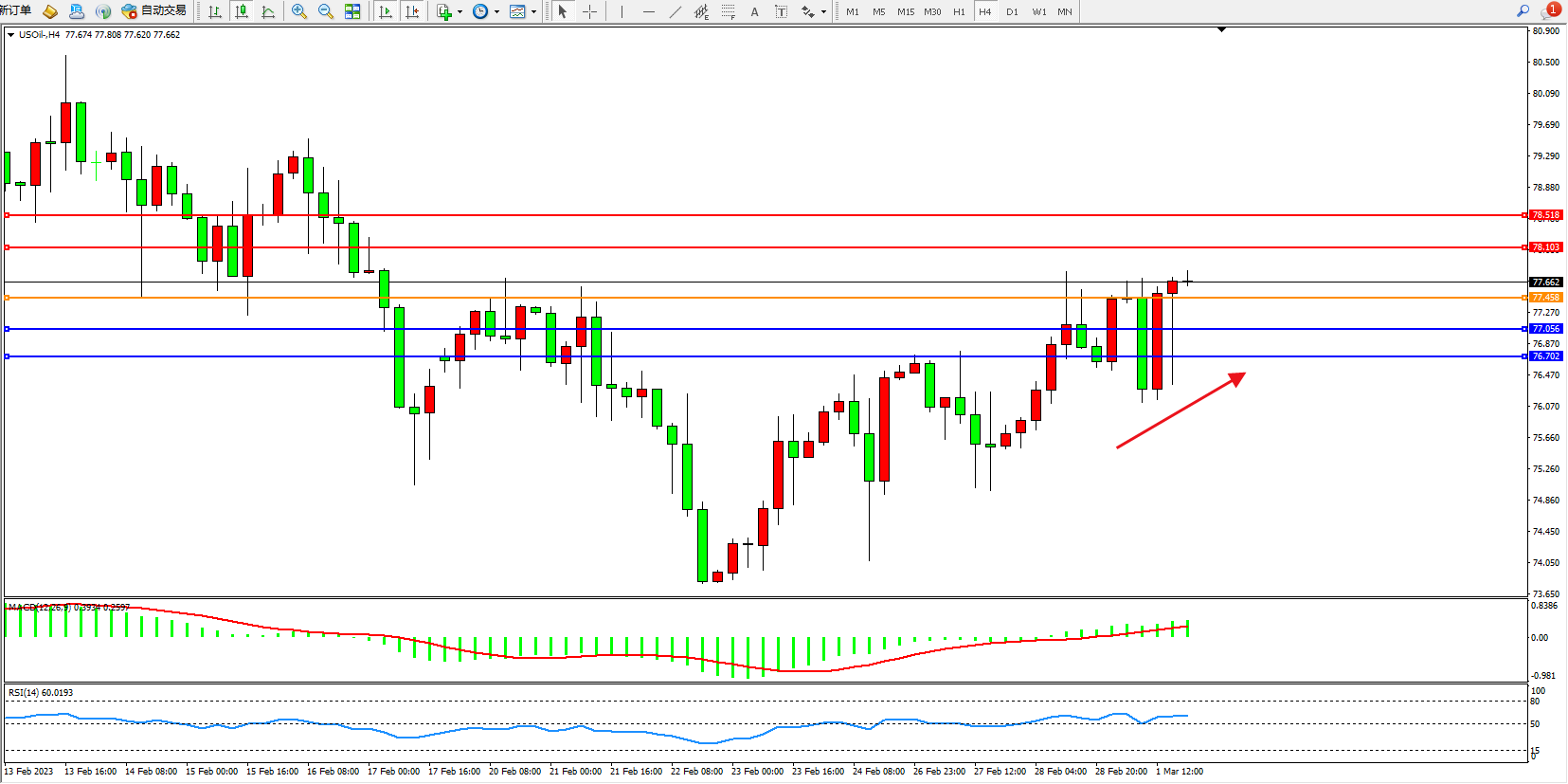Select the Fibonacci retracement tool

(728, 11)
